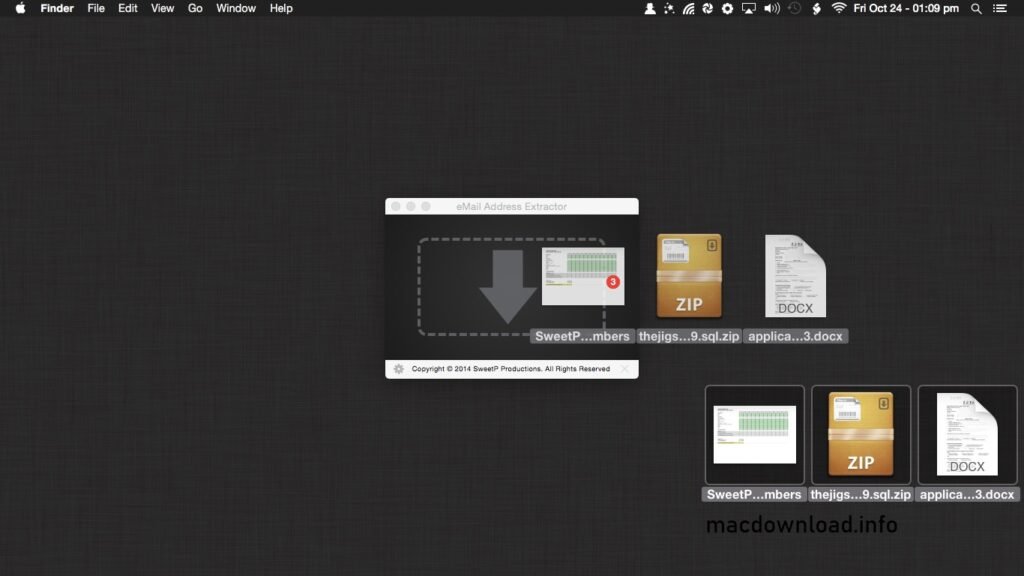Select the SweetP...mbers spreadsheet thumbnail on the desktop
The width and height of the screenshot is (1024, 576).
[754, 433]
